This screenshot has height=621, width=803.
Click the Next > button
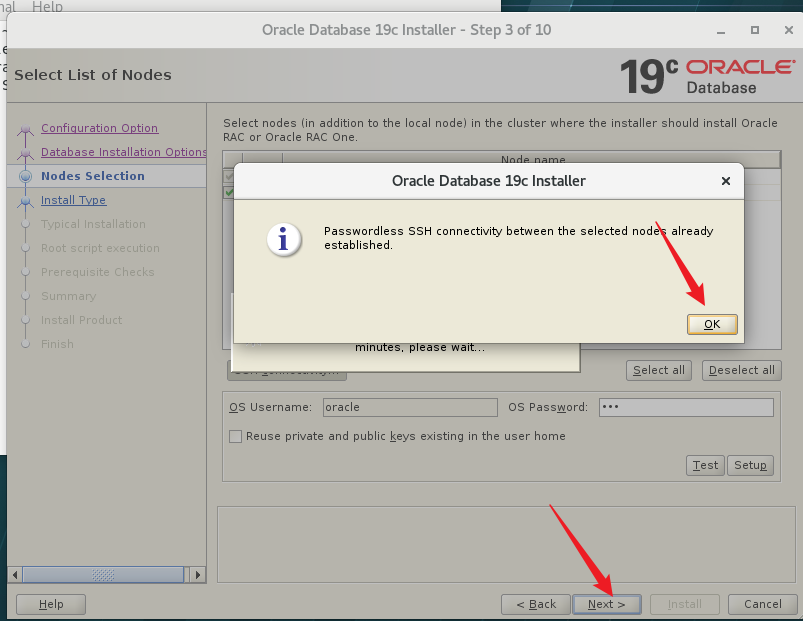(606, 604)
